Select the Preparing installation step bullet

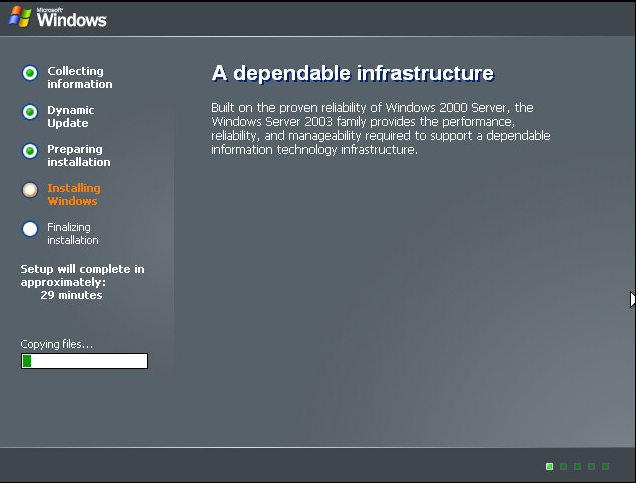(30, 151)
